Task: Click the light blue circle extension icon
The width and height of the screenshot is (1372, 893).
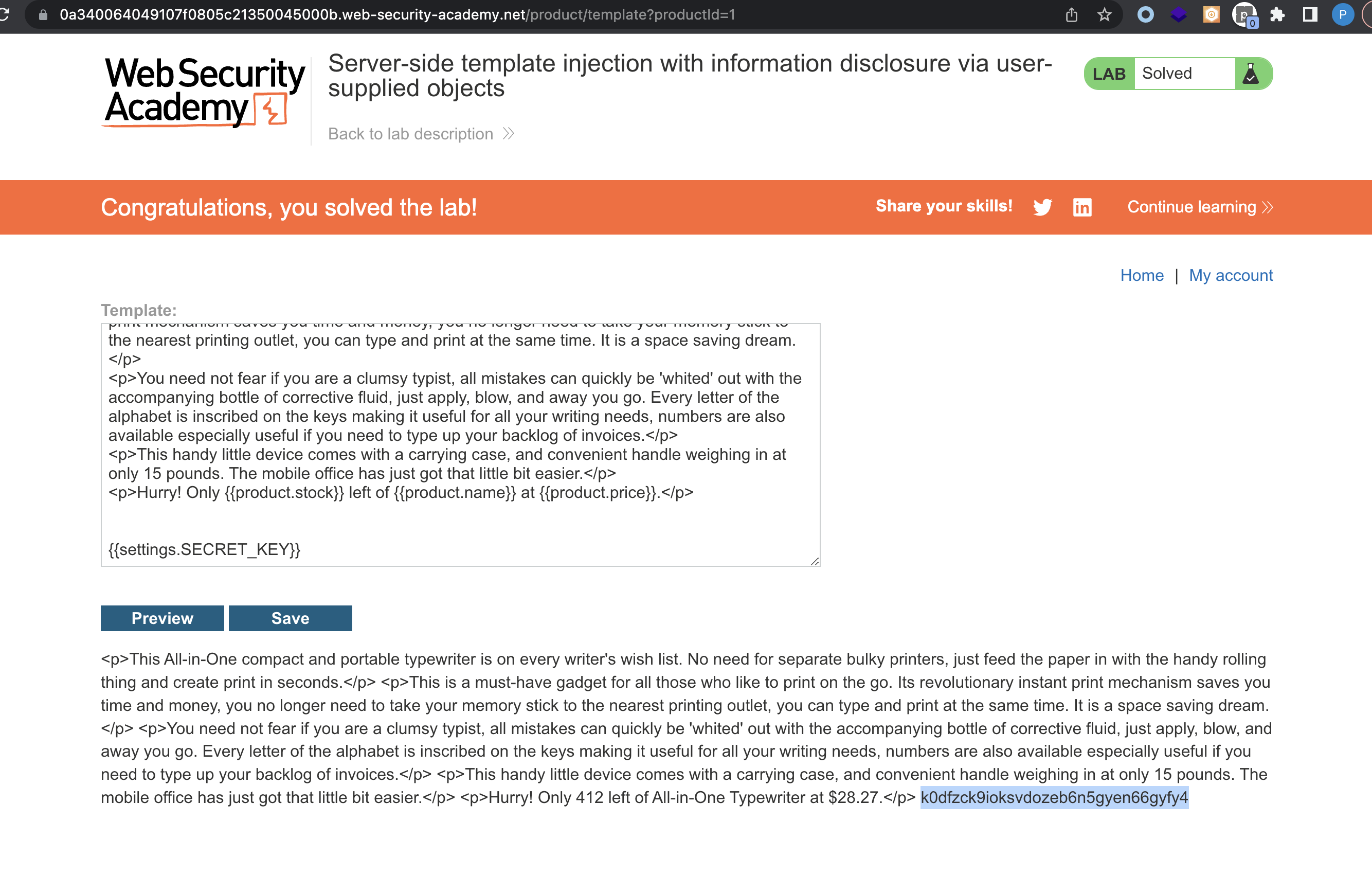Action: tap(1145, 14)
